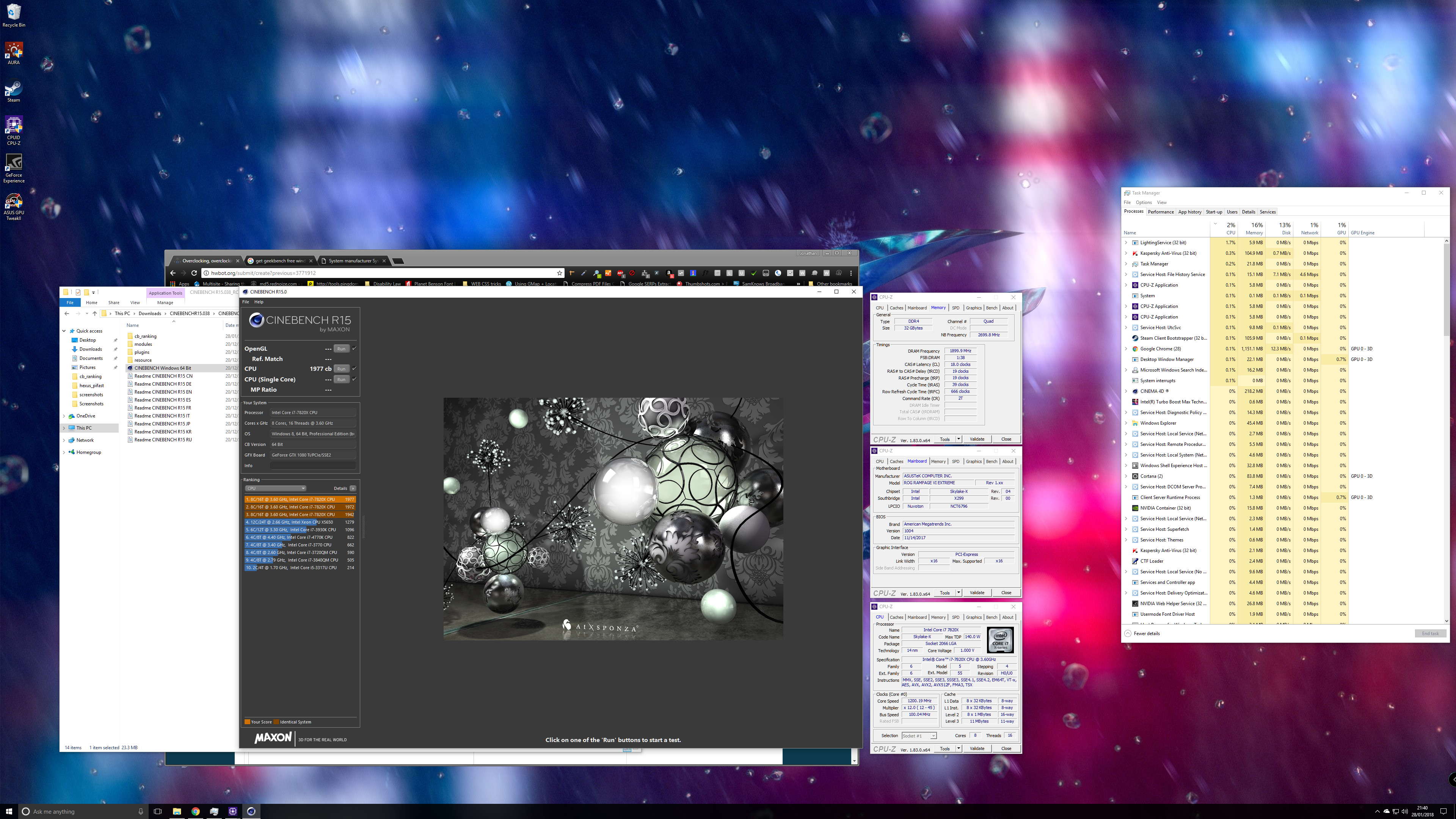Collapse Task Manager with Fewer details
This screenshot has height=819, width=1456.
pyautogui.click(x=1142, y=634)
